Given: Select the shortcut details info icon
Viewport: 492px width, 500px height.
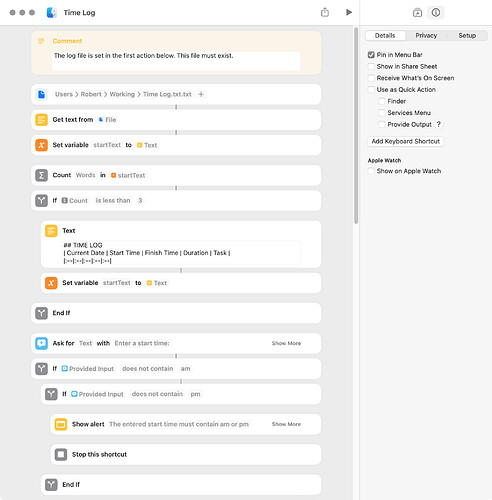Looking at the screenshot, I should [x=436, y=13].
